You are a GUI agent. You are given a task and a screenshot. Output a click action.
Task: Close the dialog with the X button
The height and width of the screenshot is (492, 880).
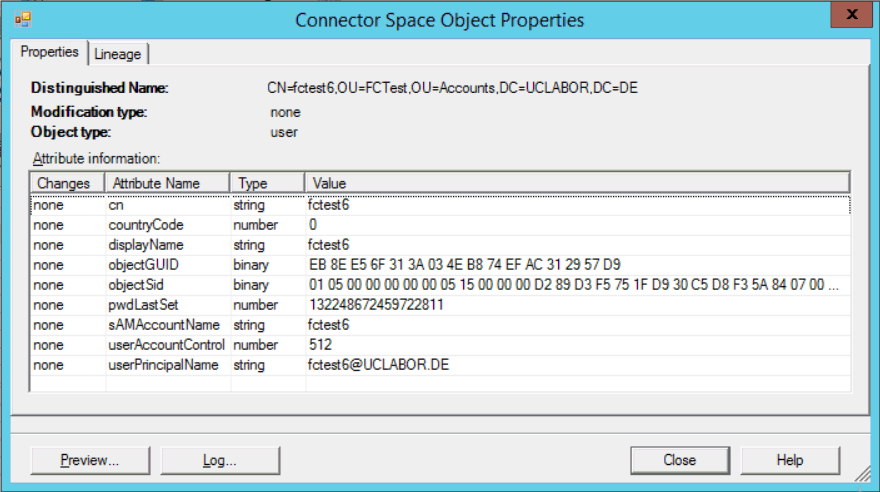click(851, 14)
